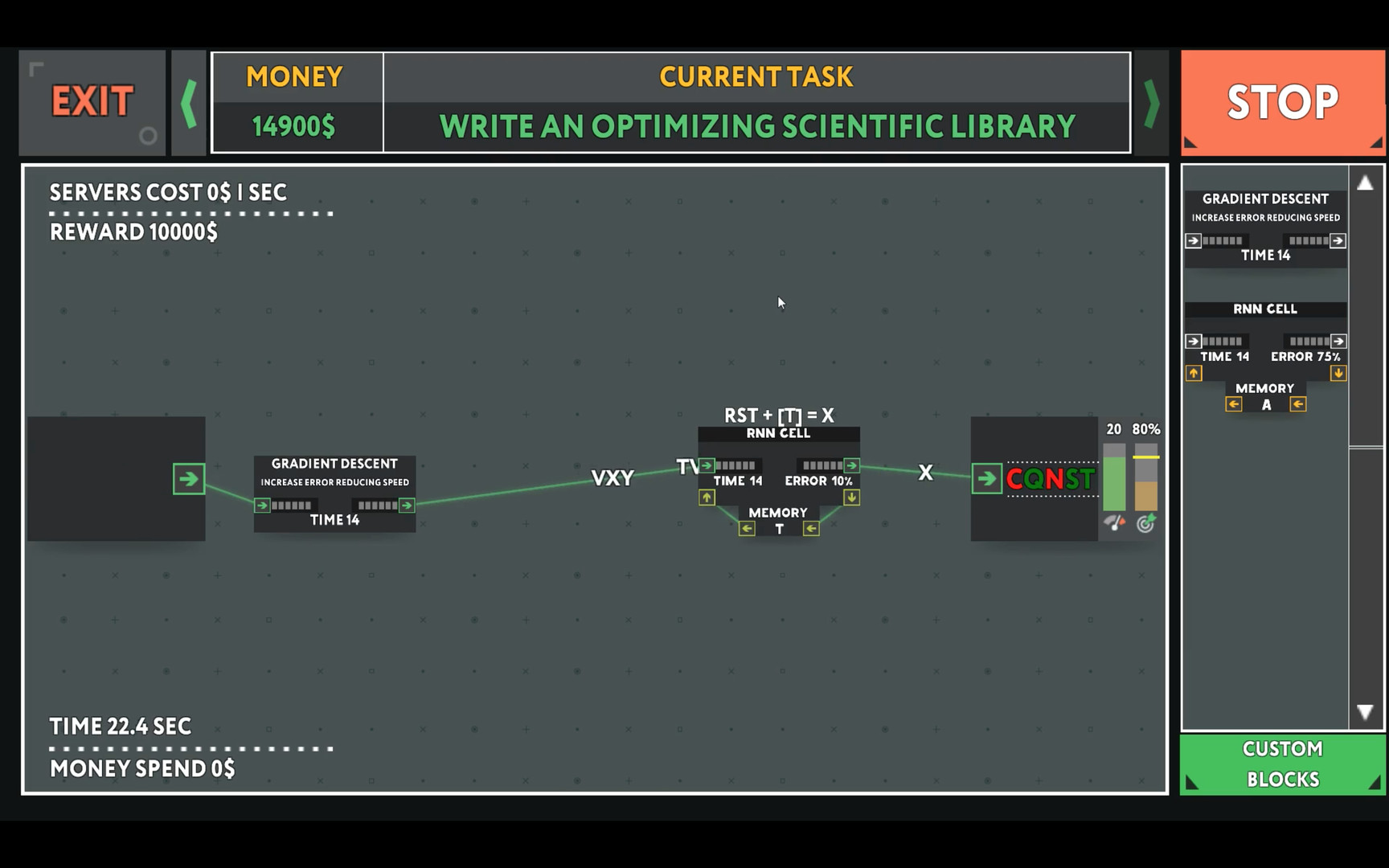This screenshot has width=1389, height=868.
Task: Select the Gradient Descent block from the sidebar palette
Action: [1265, 199]
